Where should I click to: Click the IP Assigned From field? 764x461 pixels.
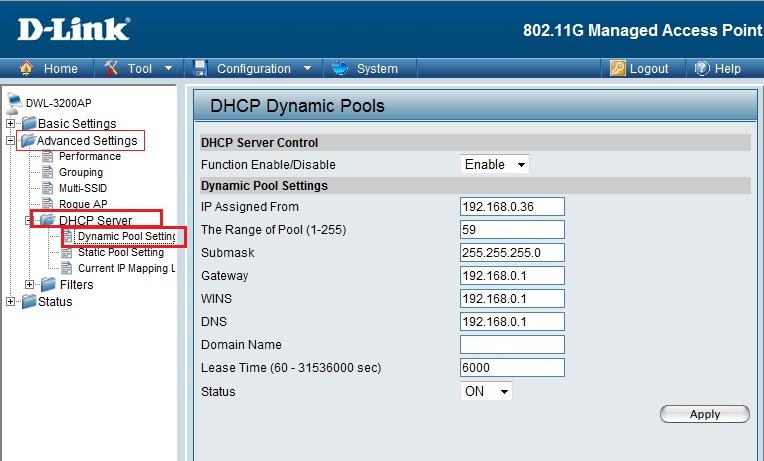click(512, 207)
